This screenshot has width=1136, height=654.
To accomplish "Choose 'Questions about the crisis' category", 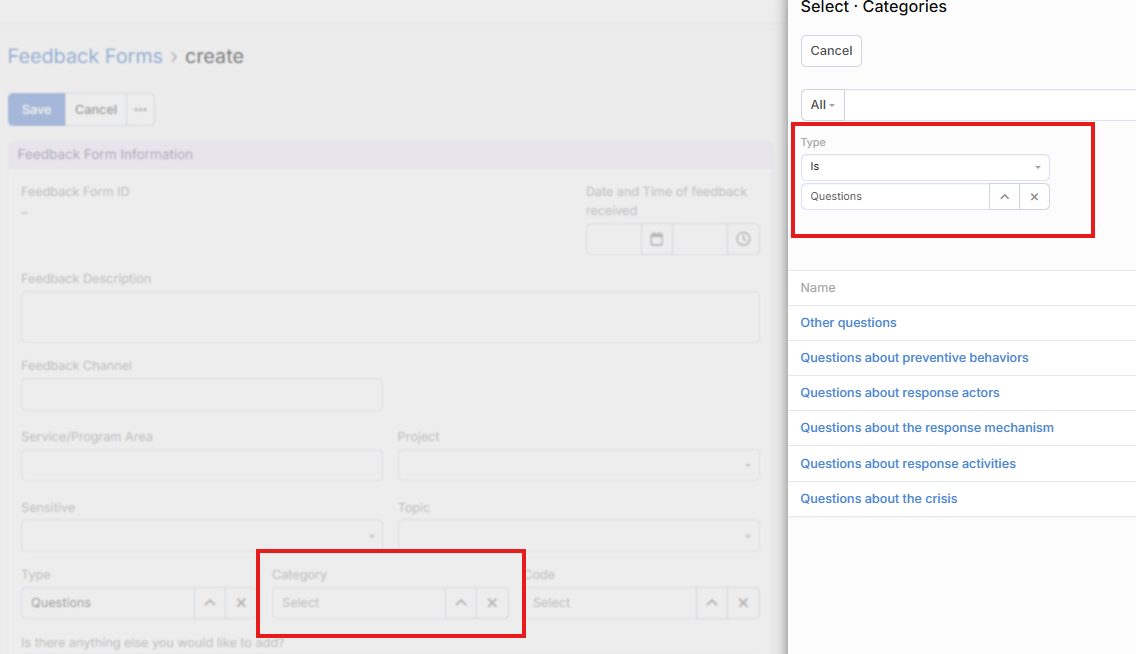I will pyautogui.click(x=878, y=499).
